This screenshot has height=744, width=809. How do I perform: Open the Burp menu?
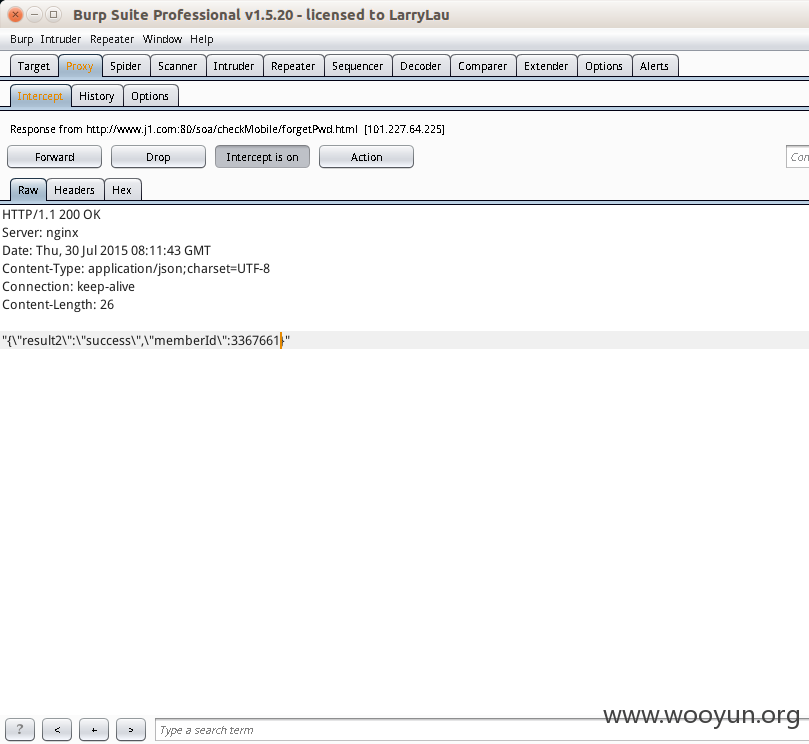tap(22, 39)
